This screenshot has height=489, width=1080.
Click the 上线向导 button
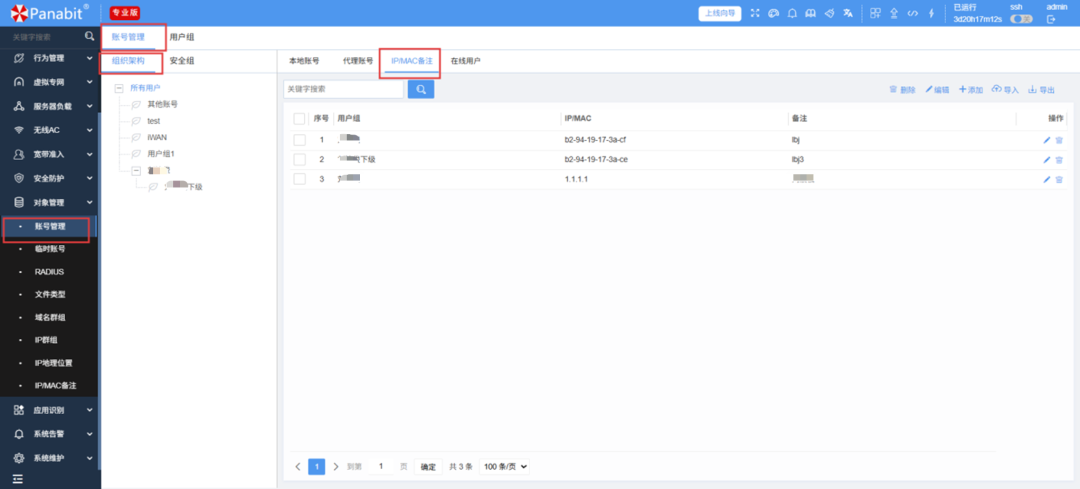point(720,13)
